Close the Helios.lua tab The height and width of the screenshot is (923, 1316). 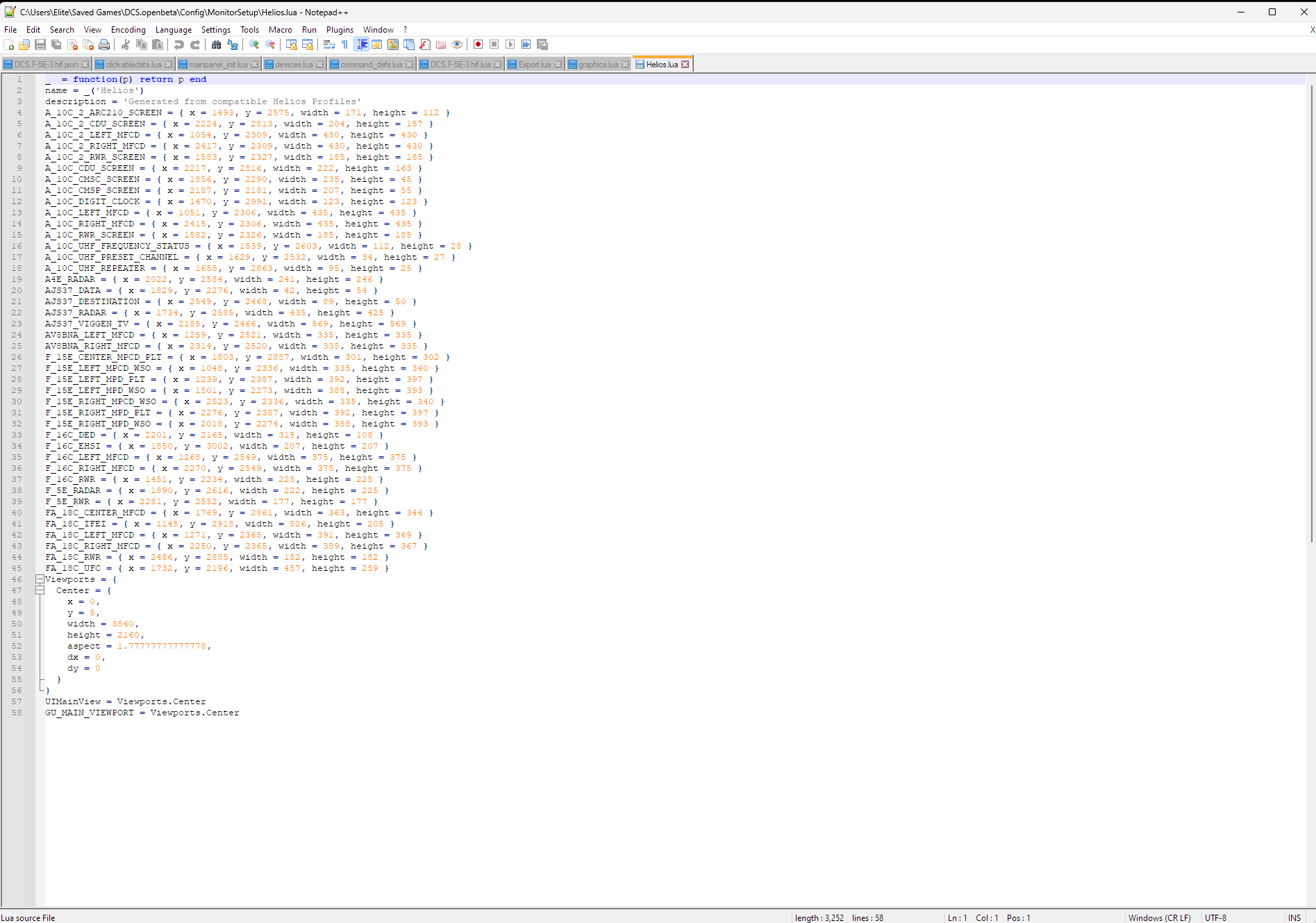tap(685, 65)
